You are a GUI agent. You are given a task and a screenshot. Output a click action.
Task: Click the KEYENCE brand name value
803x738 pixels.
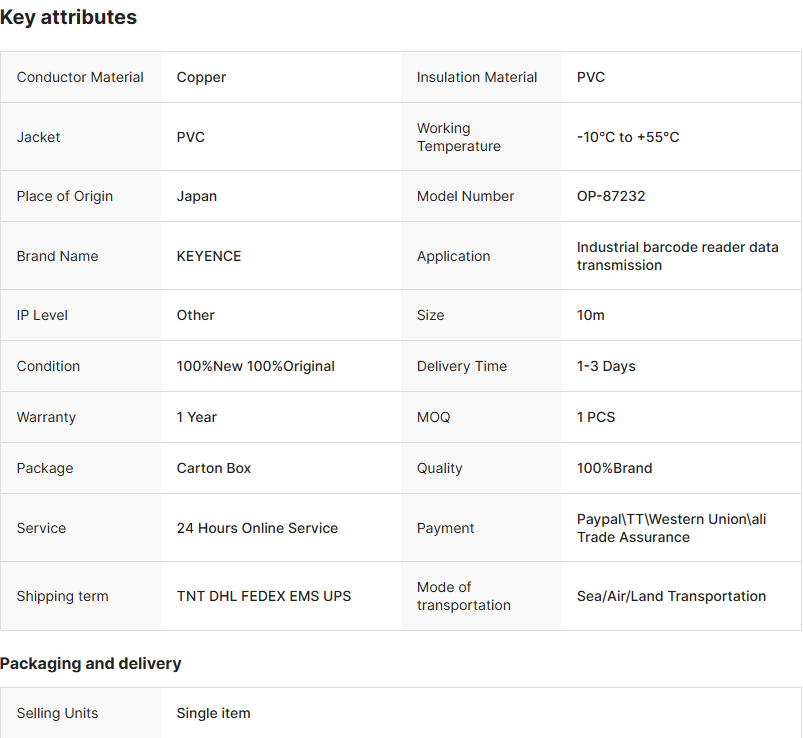pyautogui.click(x=209, y=256)
